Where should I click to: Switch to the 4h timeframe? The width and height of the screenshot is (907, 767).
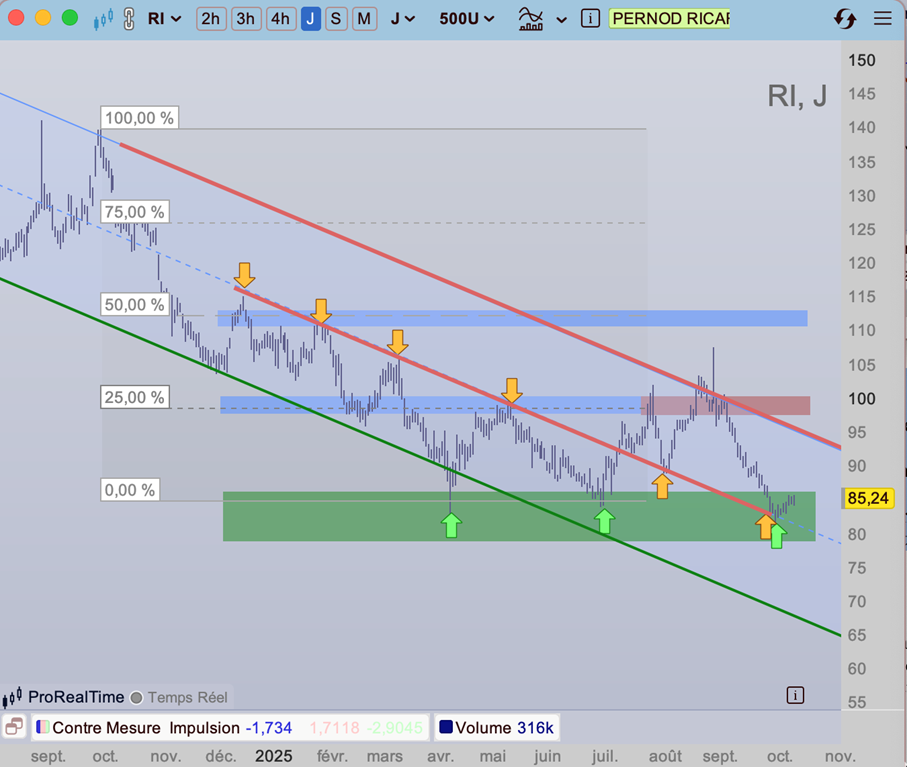click(281, 18)
